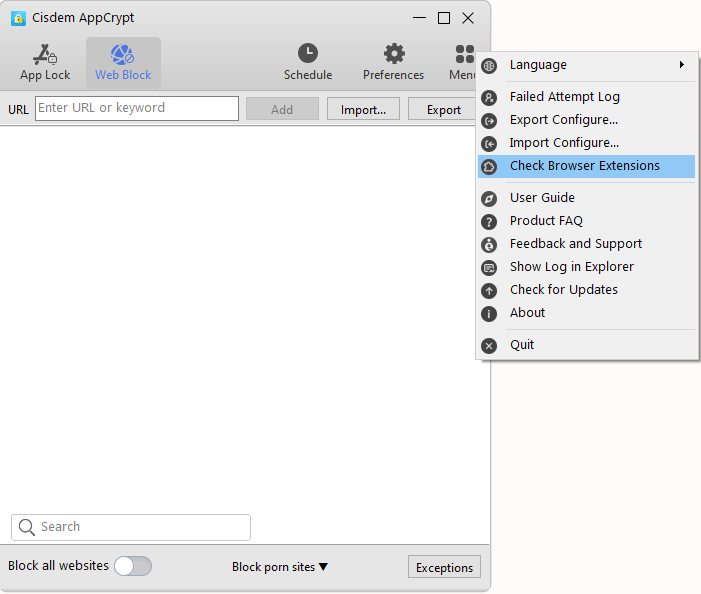The width and height of the screenshot is (701, 594).
Task: Open the App Lock section
Action: point(45,62)
